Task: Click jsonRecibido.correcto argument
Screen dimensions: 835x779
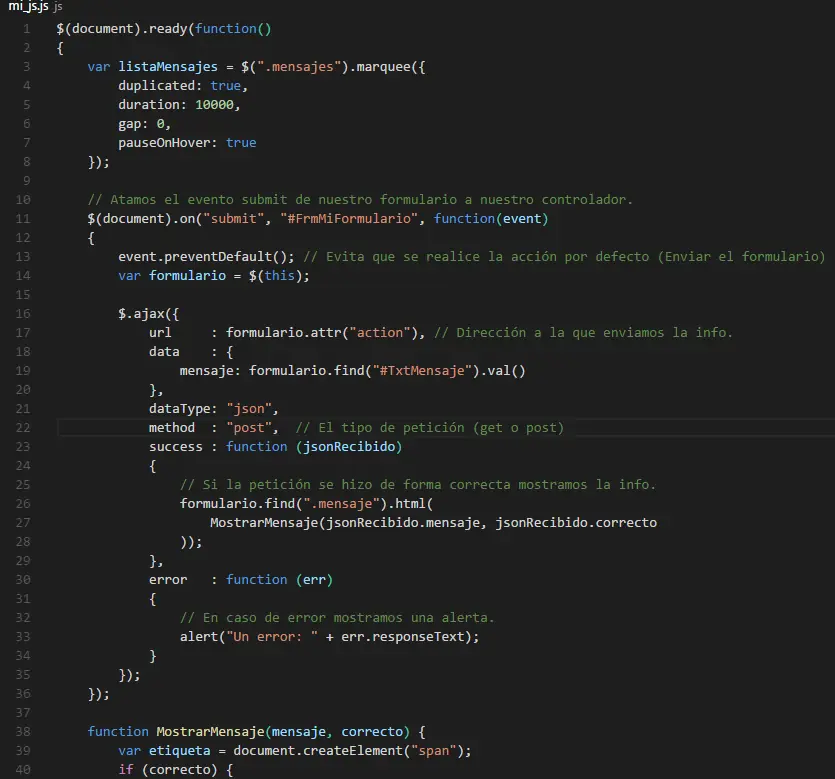Action: coord(576,523)
